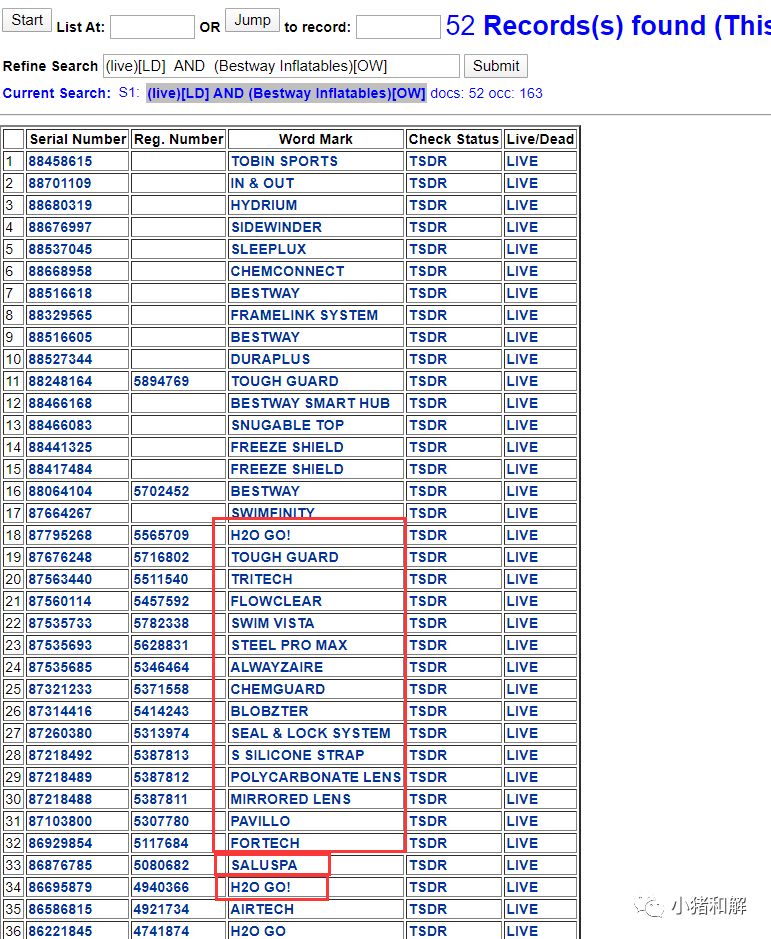This screenshot has width=771, height=939.
Task: Open registration number 5565709
Action: coord(161,535)
